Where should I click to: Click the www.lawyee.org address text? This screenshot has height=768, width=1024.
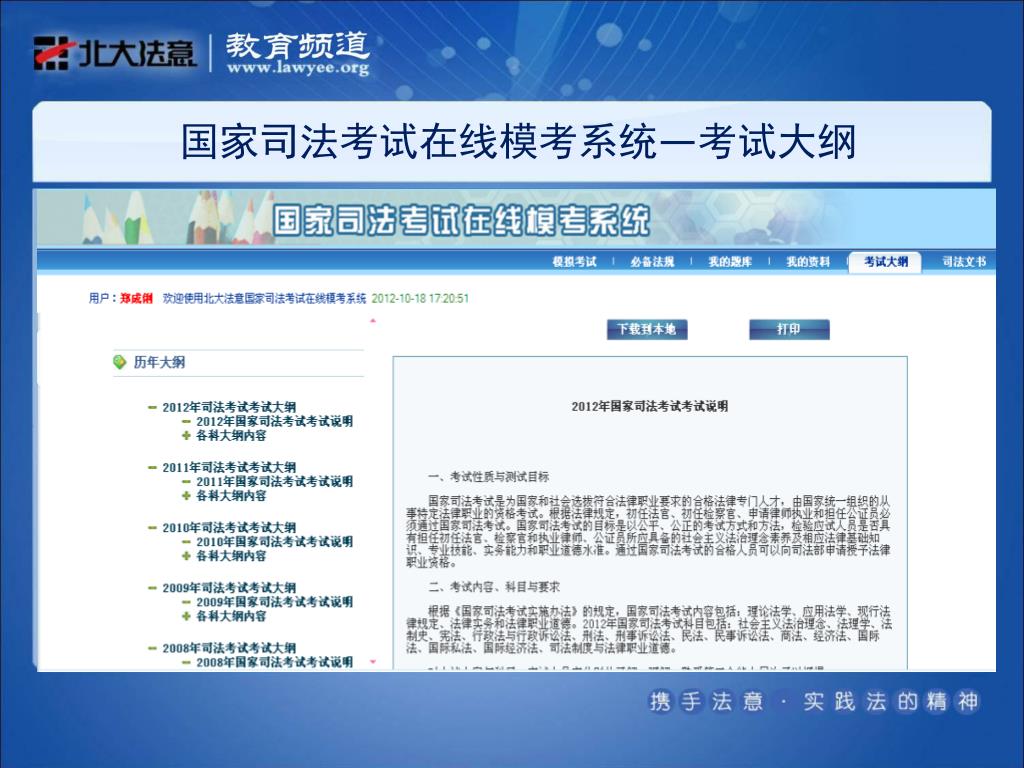coord(298,67)
